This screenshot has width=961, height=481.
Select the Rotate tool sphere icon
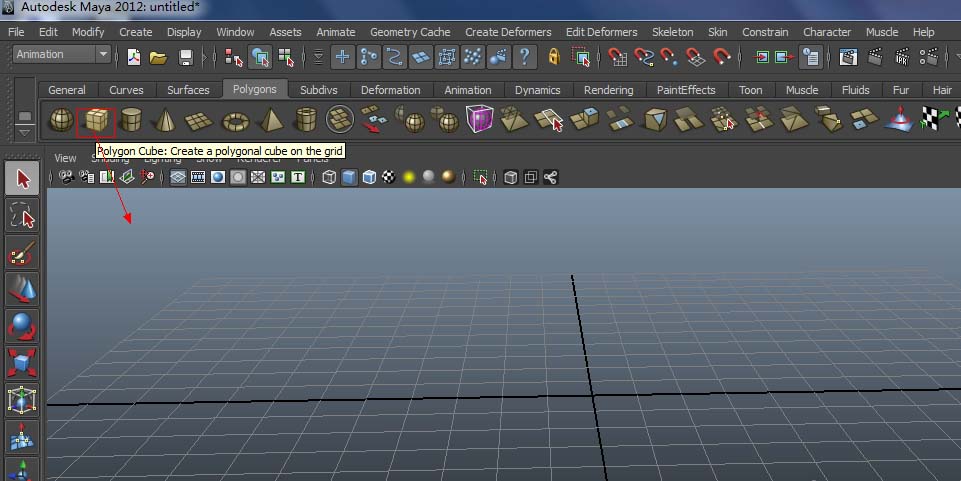(23, 327)
